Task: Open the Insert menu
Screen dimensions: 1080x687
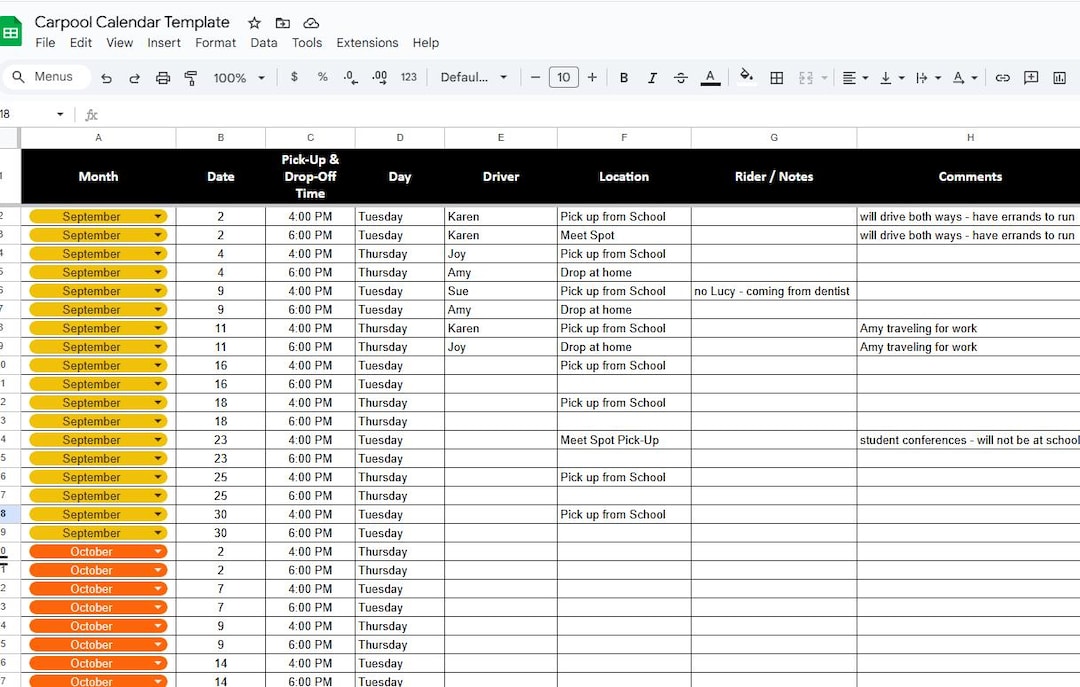Action: click(164, 43)
